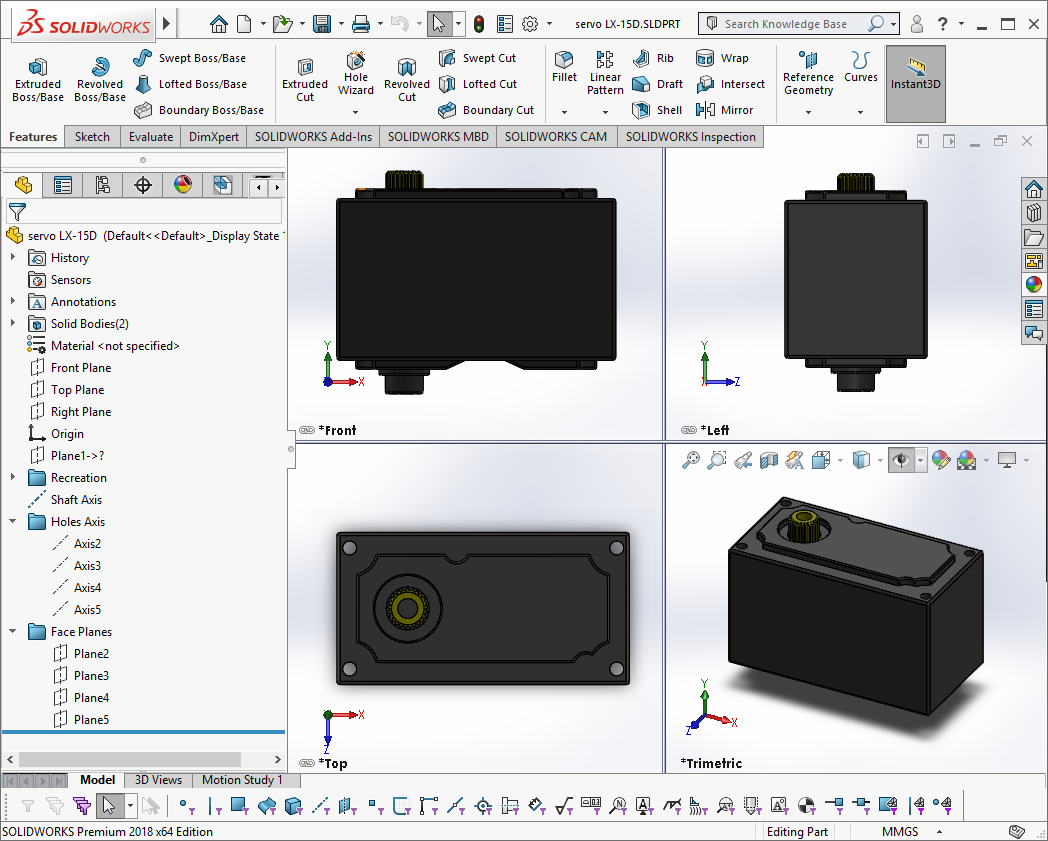This screenshot has width=1048, height=841.
Task: Open the Appearances task pane color ball
Action: 1034,284
